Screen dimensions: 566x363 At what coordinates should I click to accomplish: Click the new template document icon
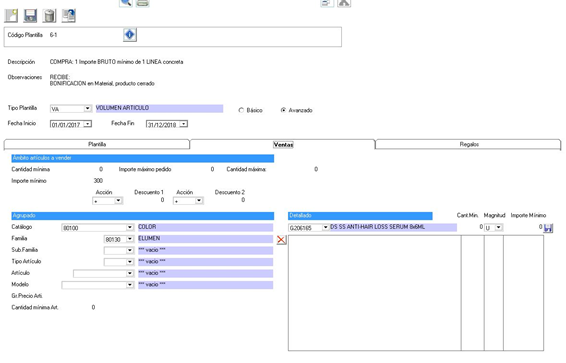(11, 16)
